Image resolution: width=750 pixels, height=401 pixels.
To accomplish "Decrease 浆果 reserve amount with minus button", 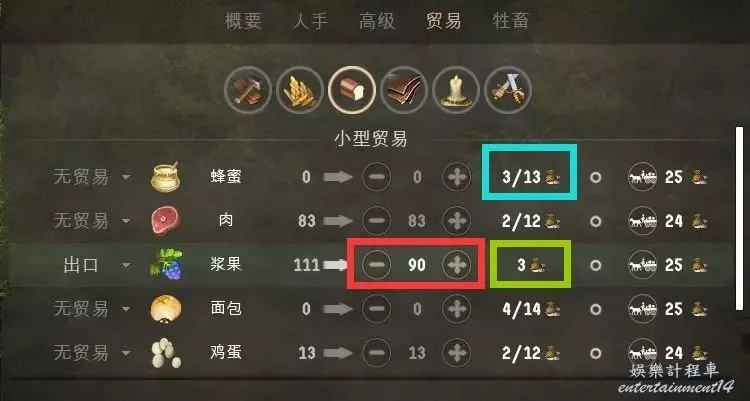I will [376, 265].
